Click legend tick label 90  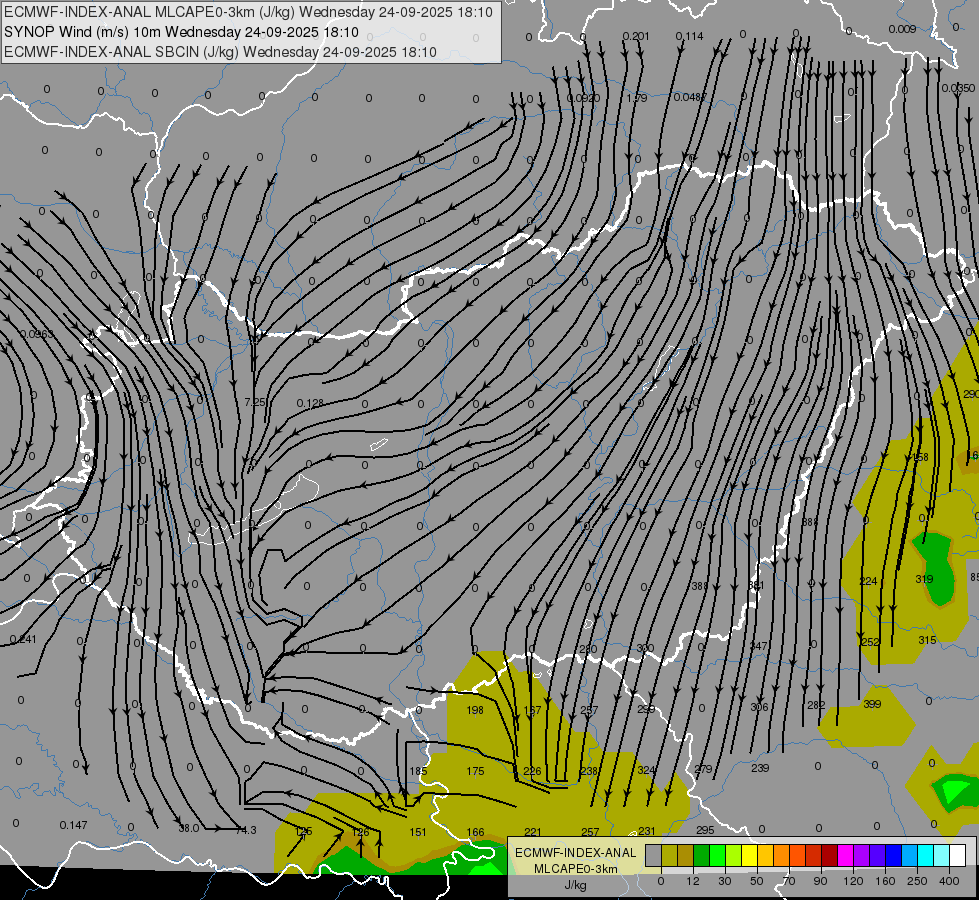[x=820, y=881]
